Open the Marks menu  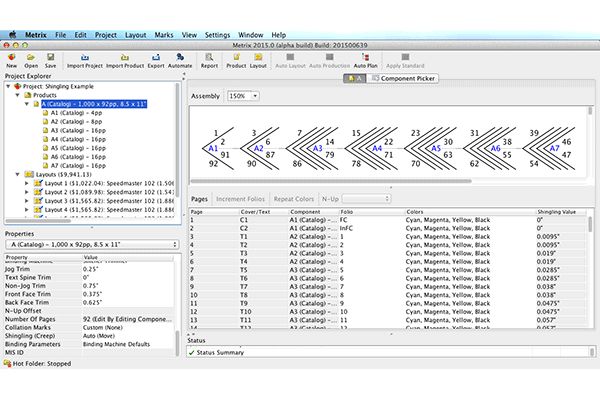(164, 35)
